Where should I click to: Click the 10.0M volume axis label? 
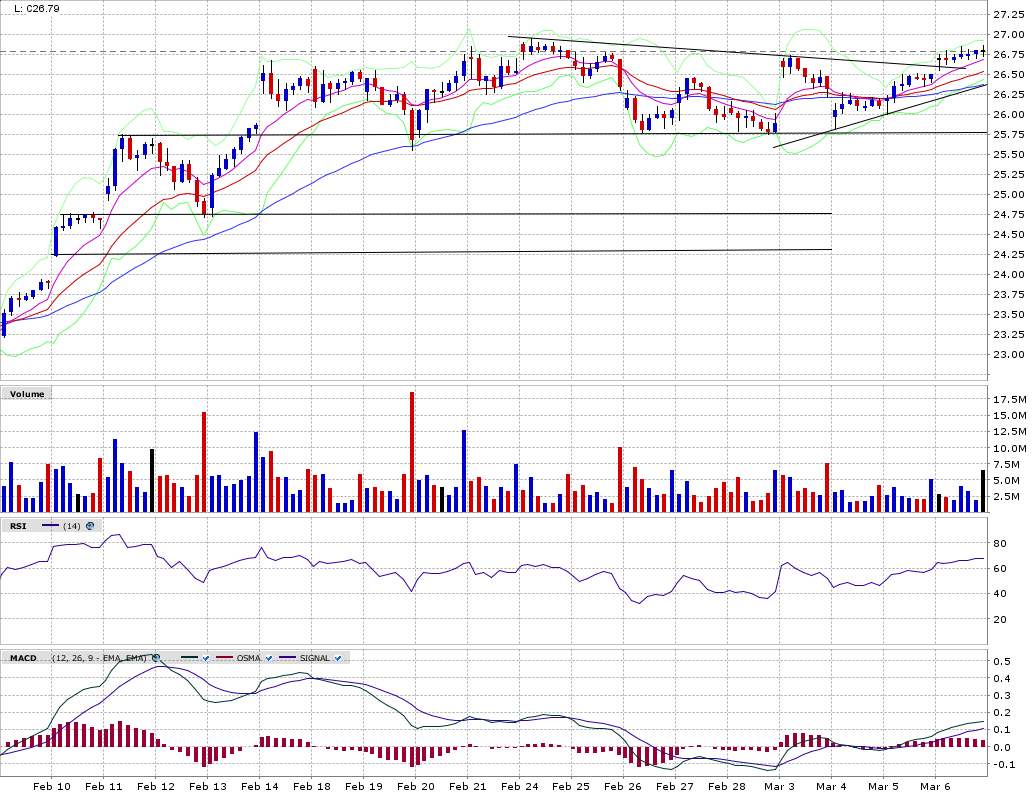click(x=1010, y=448)
